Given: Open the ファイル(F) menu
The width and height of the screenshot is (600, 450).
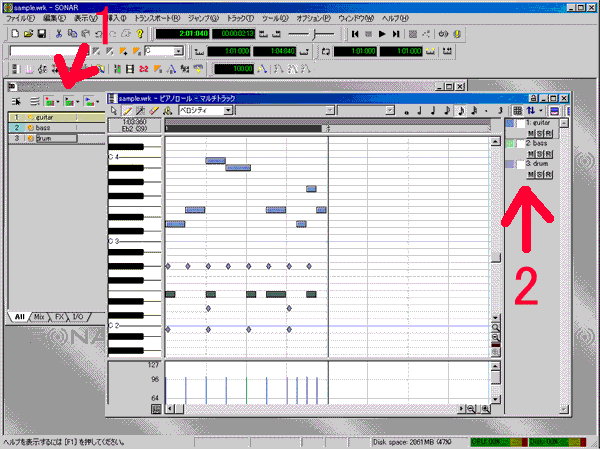Looking at the screenshot, I should tap(20, 18).
